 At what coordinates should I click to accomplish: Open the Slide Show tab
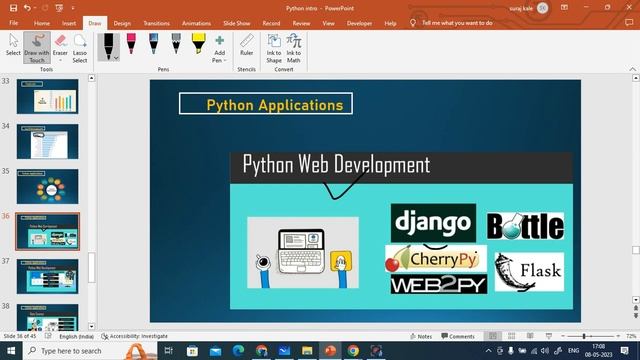[237, 23]
